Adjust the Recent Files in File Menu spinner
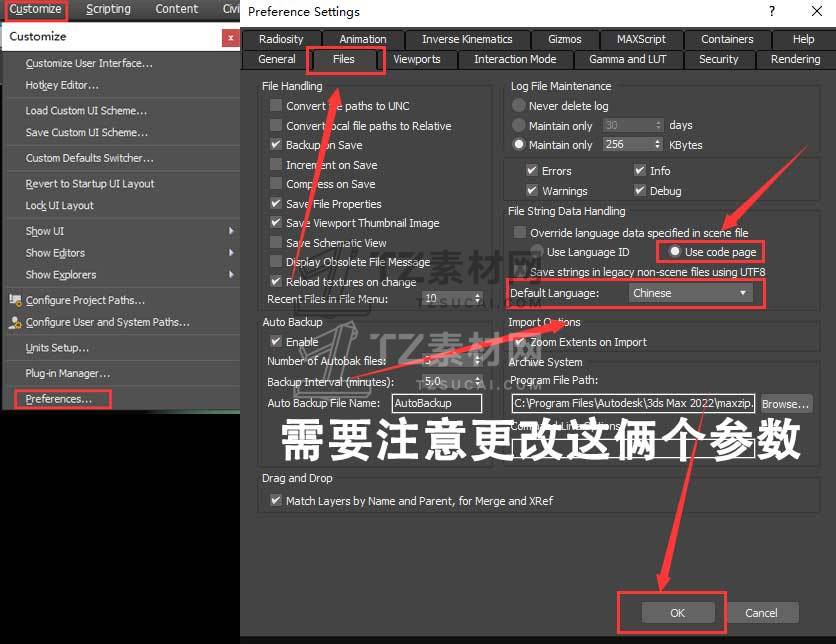 click(477, 299)
